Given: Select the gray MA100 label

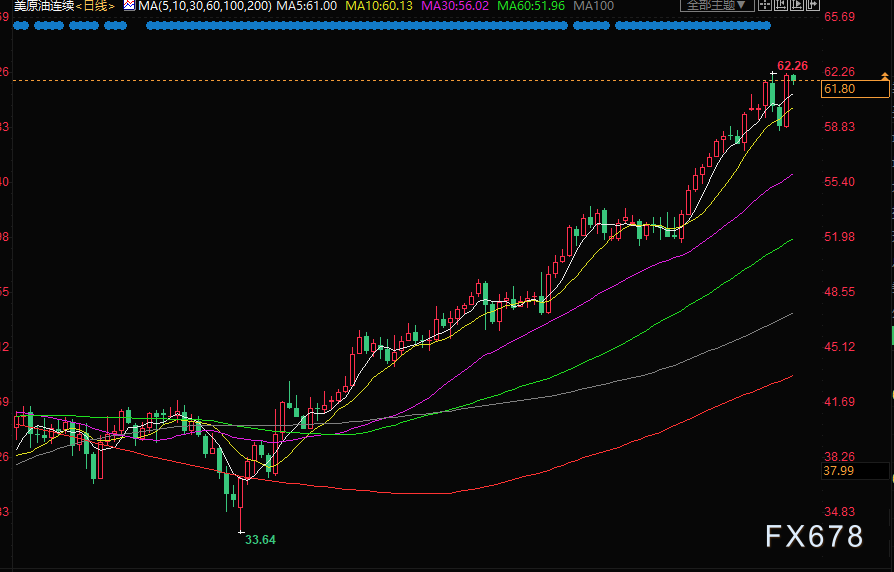Looking at the screenshot, I should click(593, 6).
